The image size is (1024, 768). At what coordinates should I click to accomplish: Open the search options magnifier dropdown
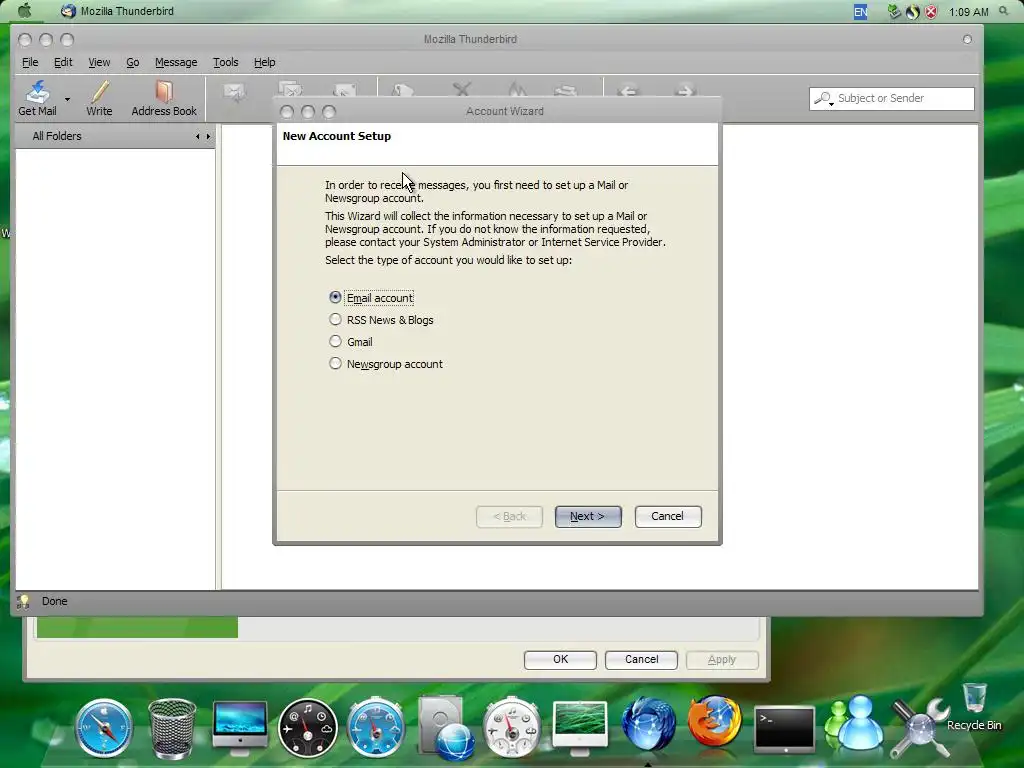click(x=824, y=99)
